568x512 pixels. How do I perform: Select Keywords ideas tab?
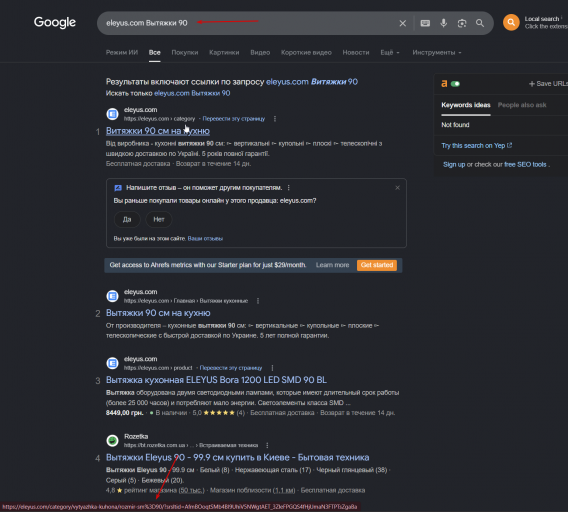pos(466,105)
